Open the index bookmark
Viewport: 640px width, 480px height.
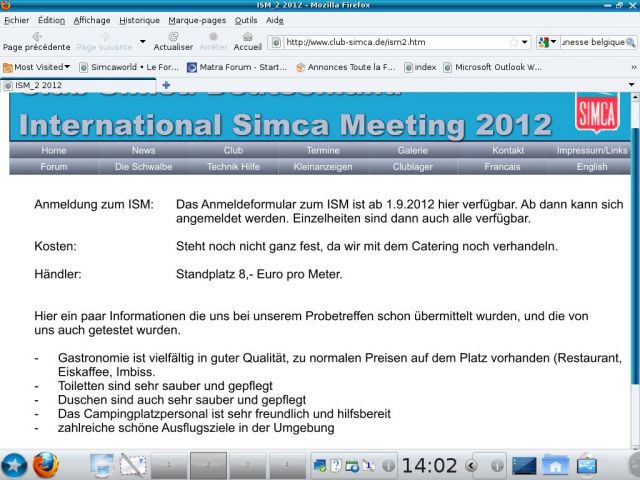420,67
